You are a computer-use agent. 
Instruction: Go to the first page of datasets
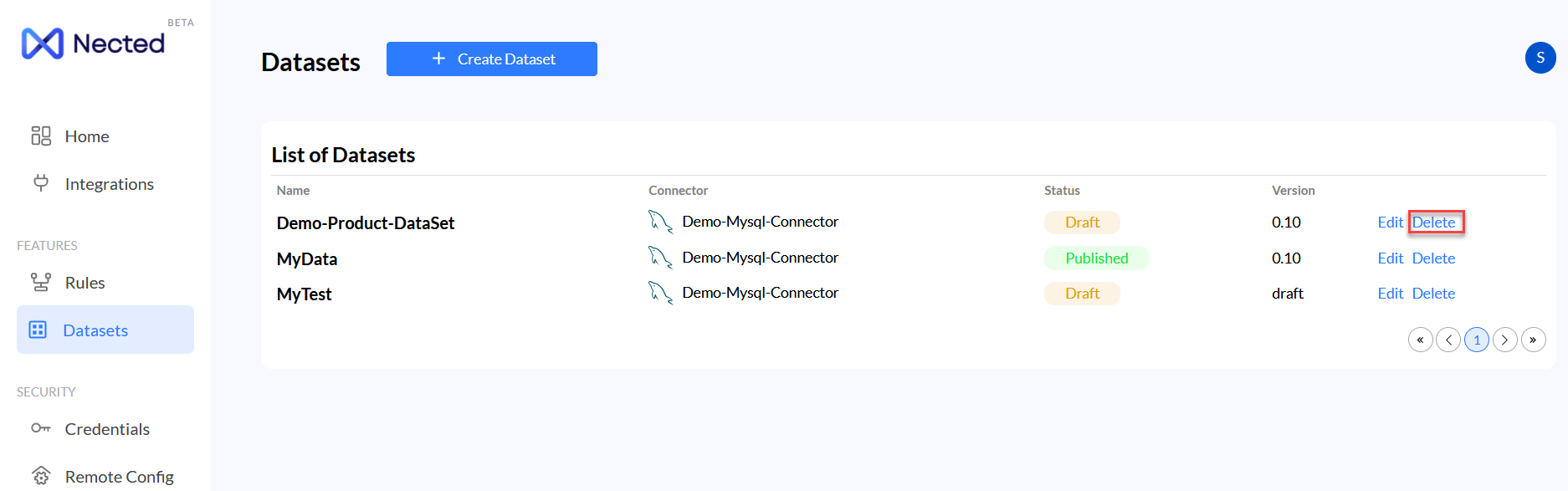(x=1420, y=340)
